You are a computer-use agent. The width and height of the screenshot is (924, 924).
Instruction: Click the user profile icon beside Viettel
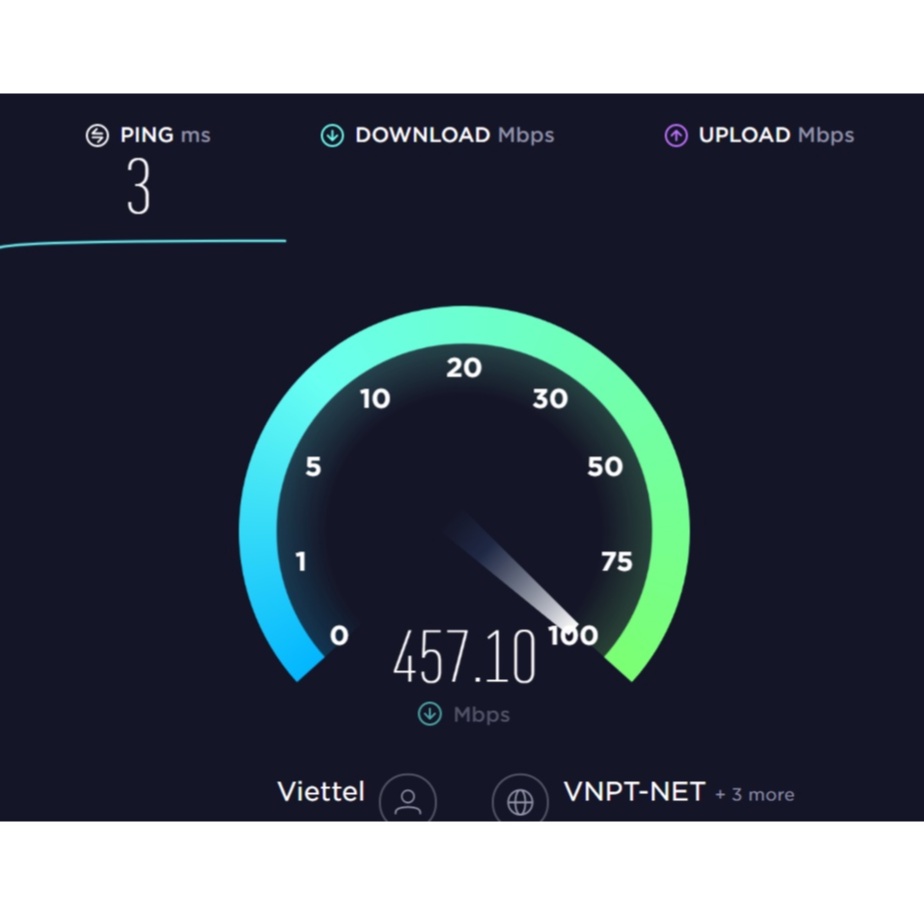point(408,798)
